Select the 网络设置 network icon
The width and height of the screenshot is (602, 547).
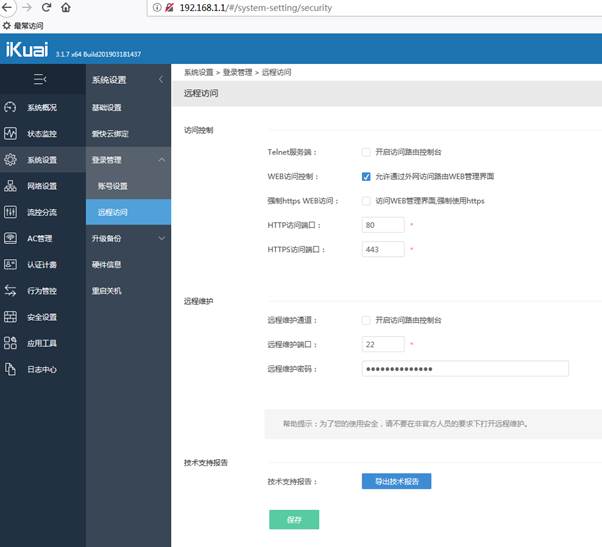(x=11, y=186)
